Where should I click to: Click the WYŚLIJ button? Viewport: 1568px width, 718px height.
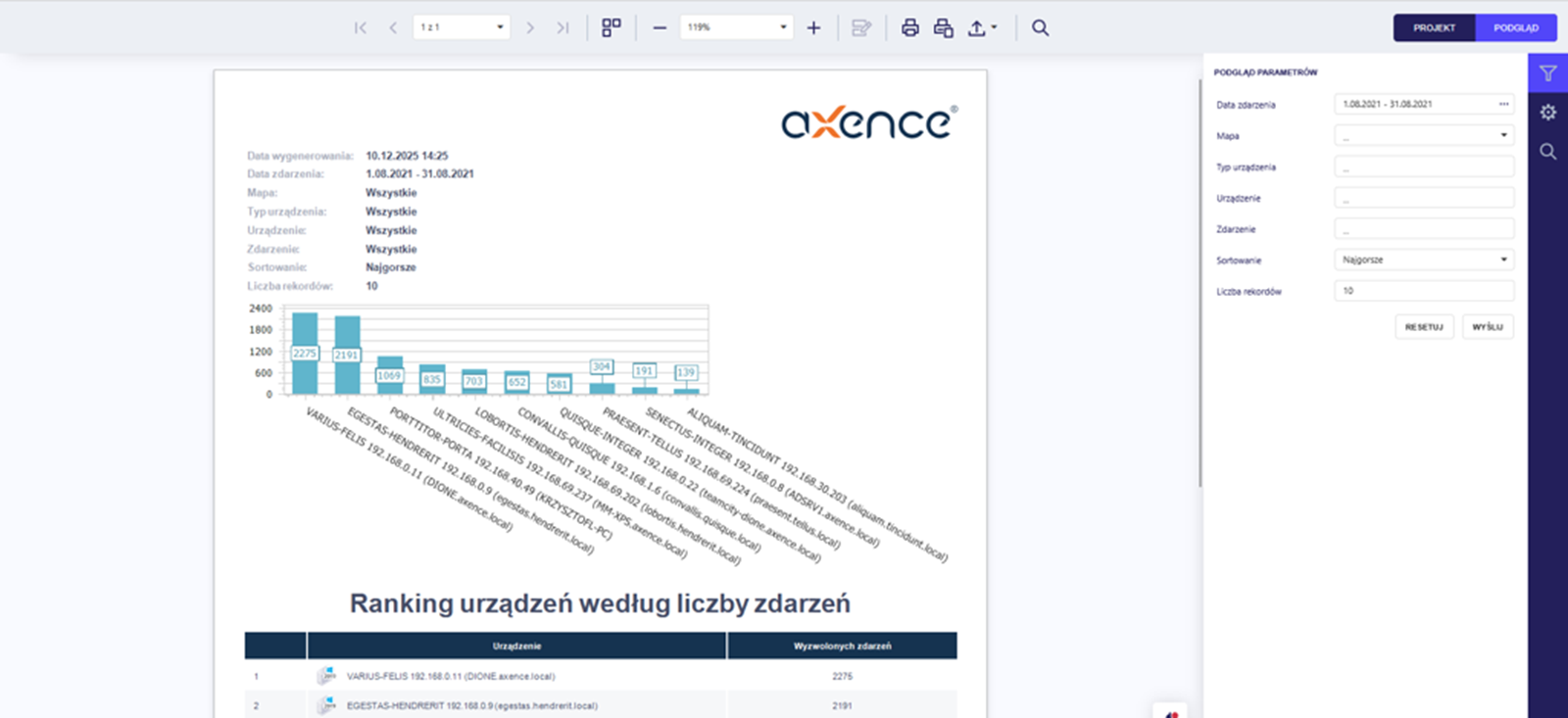pyautogui.click(x=1488, y=327)
